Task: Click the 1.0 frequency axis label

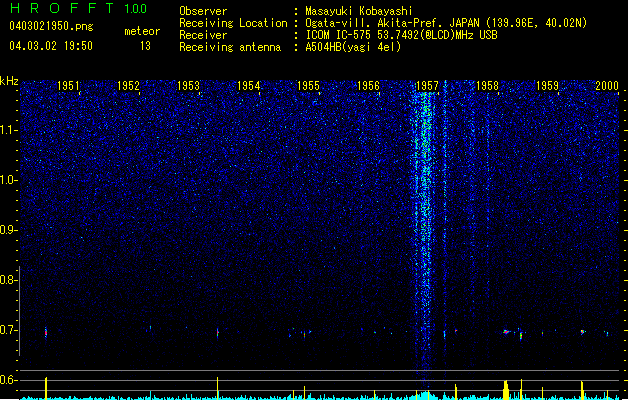Action: pos(8,180)
